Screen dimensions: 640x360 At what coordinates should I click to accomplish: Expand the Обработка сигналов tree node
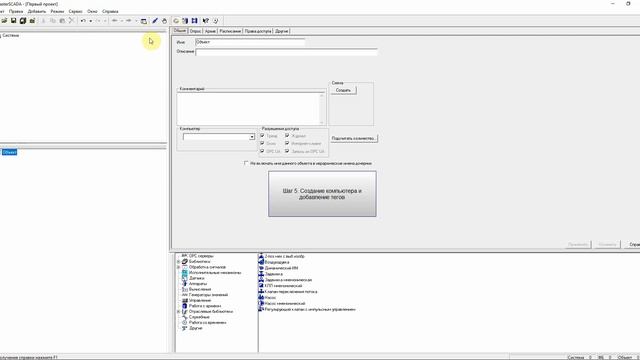pyautogui.click(x=178, y=267)
